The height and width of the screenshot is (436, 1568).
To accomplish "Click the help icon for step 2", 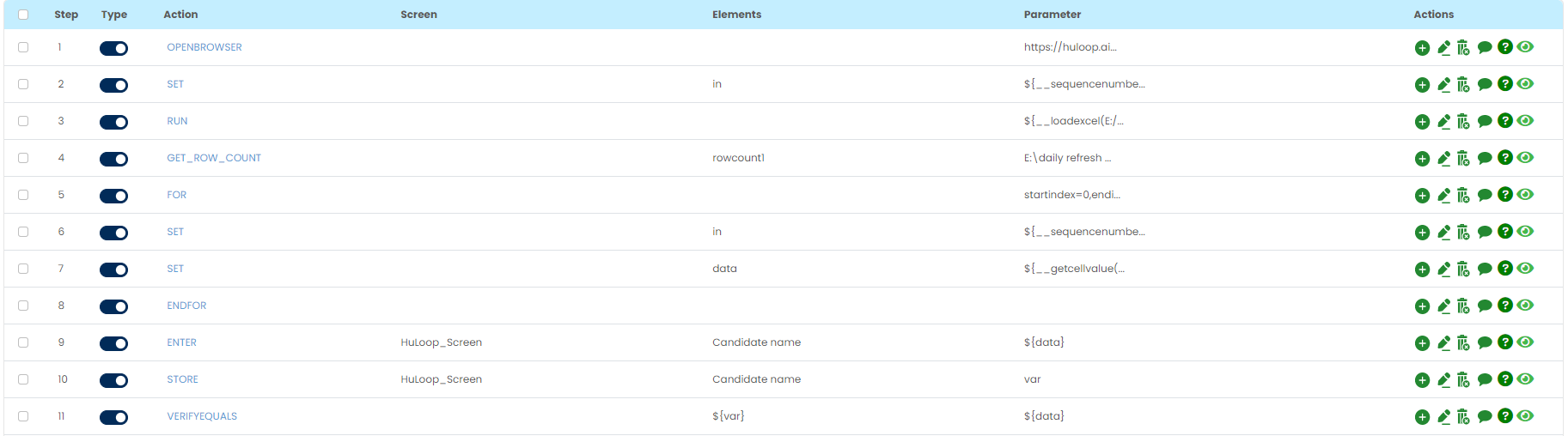I will (x=1504, y=84).
